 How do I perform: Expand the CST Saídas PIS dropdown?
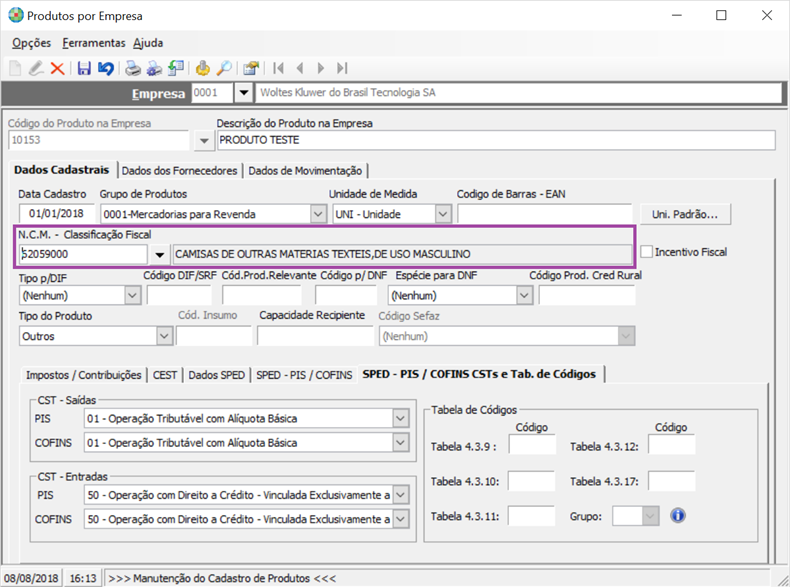[400, 418]
